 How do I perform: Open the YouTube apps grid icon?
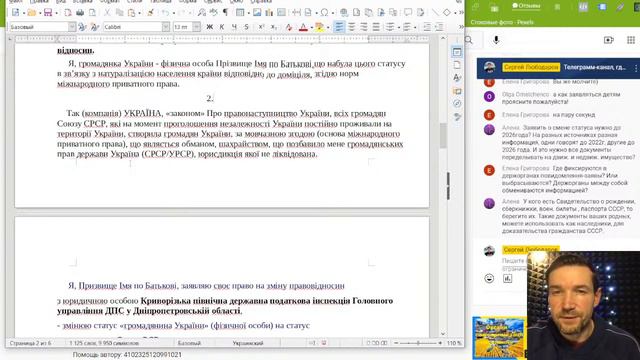pyautogui.click(x=631, y=40)
